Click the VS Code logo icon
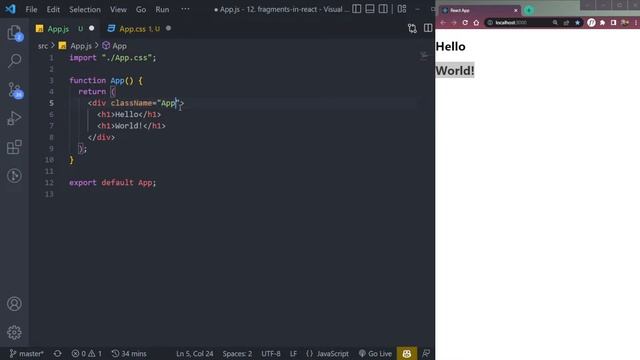Viewport: 640px width, 360px height. click(x=10, y=9)
